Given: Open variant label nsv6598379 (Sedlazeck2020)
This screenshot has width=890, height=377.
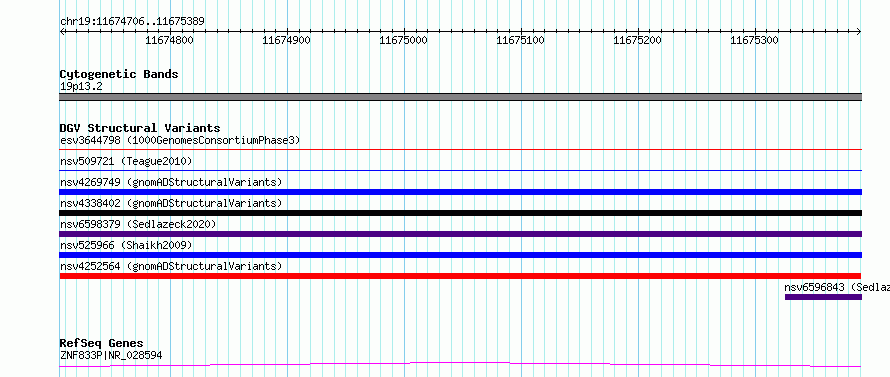Looking at the screenshot, I should (x=138, y=224).
